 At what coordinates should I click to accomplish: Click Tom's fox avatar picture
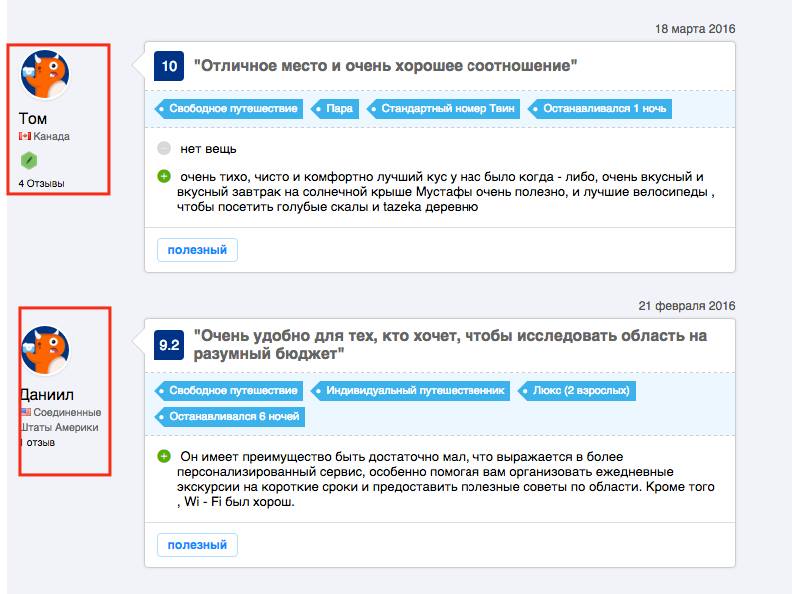[45, 75]
